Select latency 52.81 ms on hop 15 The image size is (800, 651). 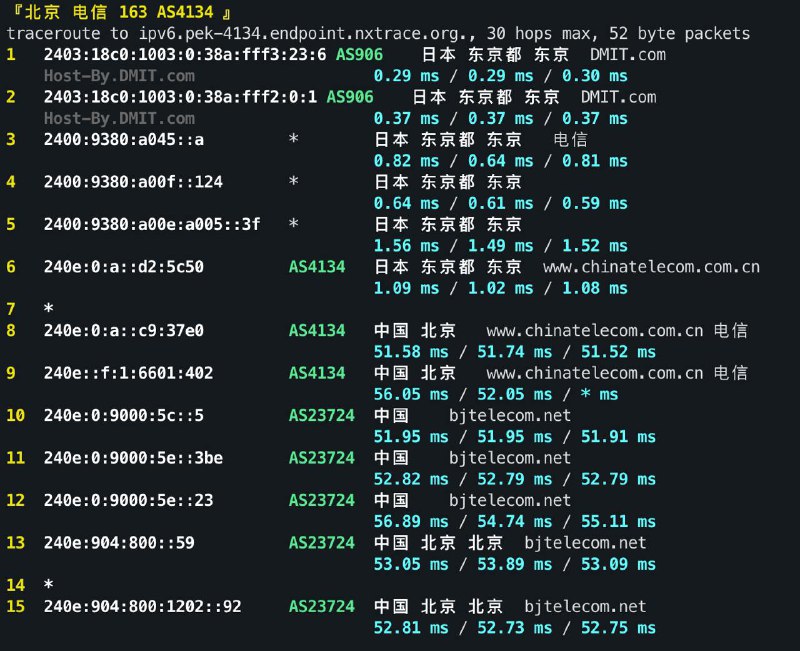411,628
